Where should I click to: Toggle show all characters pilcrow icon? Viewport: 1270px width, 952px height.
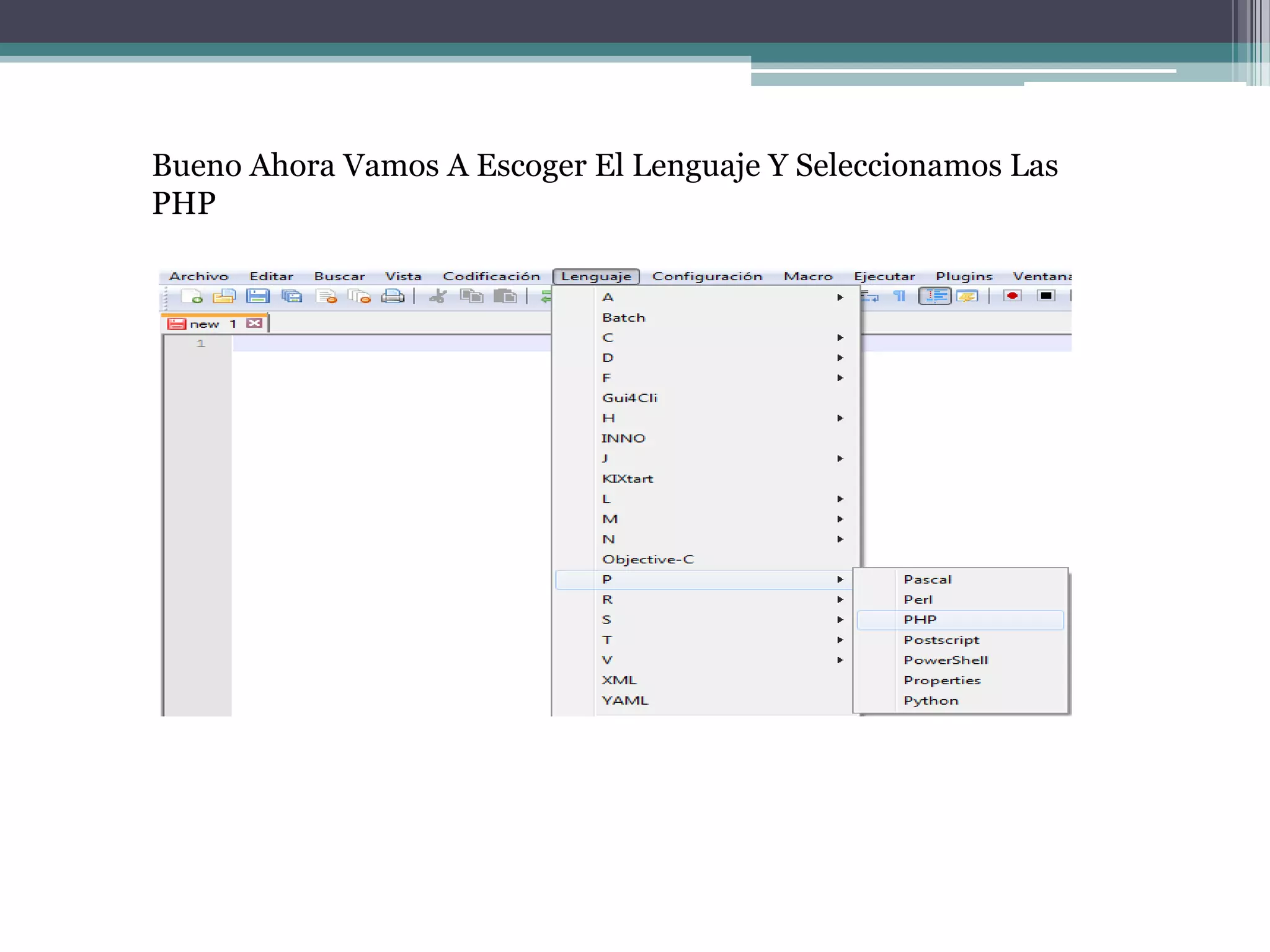[900, 296]
